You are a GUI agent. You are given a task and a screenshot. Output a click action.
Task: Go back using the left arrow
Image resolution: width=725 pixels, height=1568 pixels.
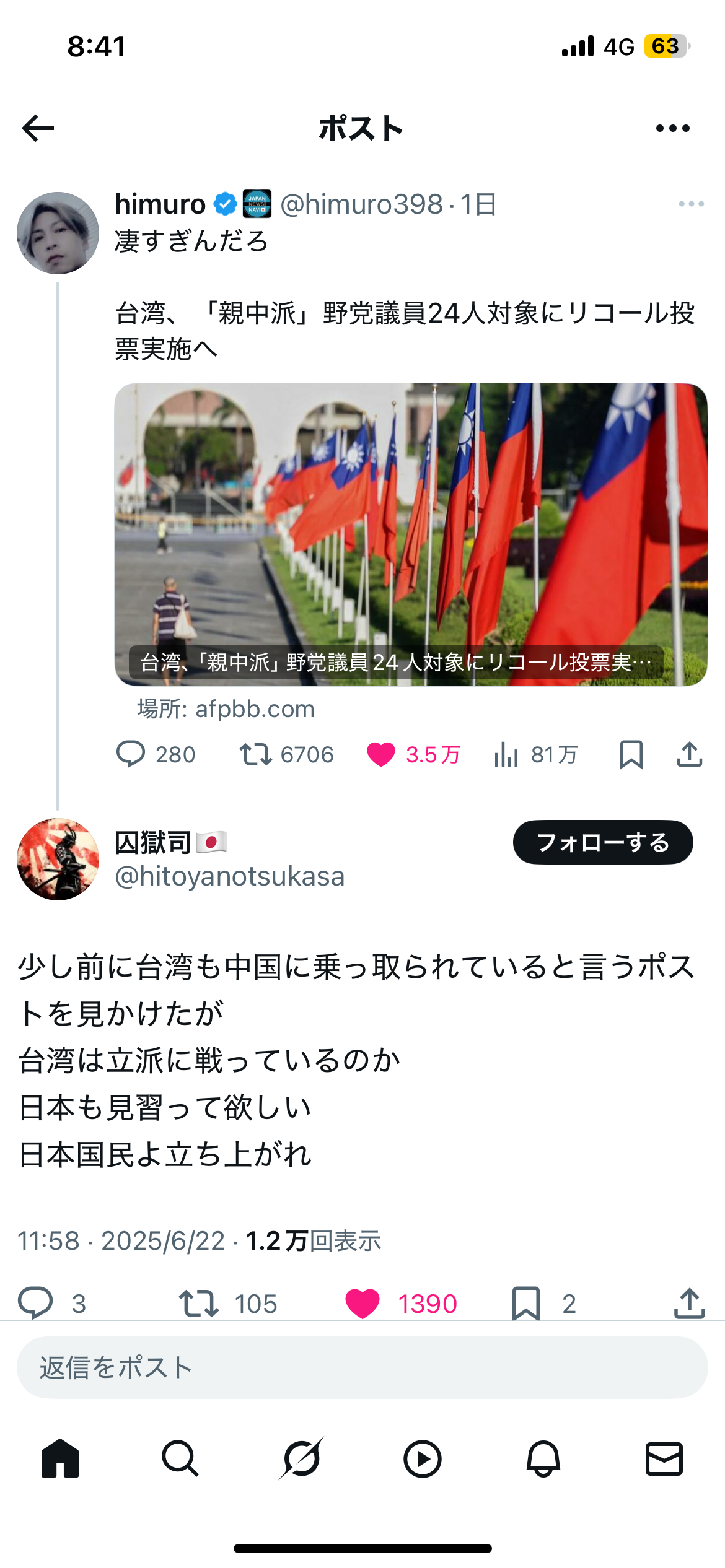38,128
